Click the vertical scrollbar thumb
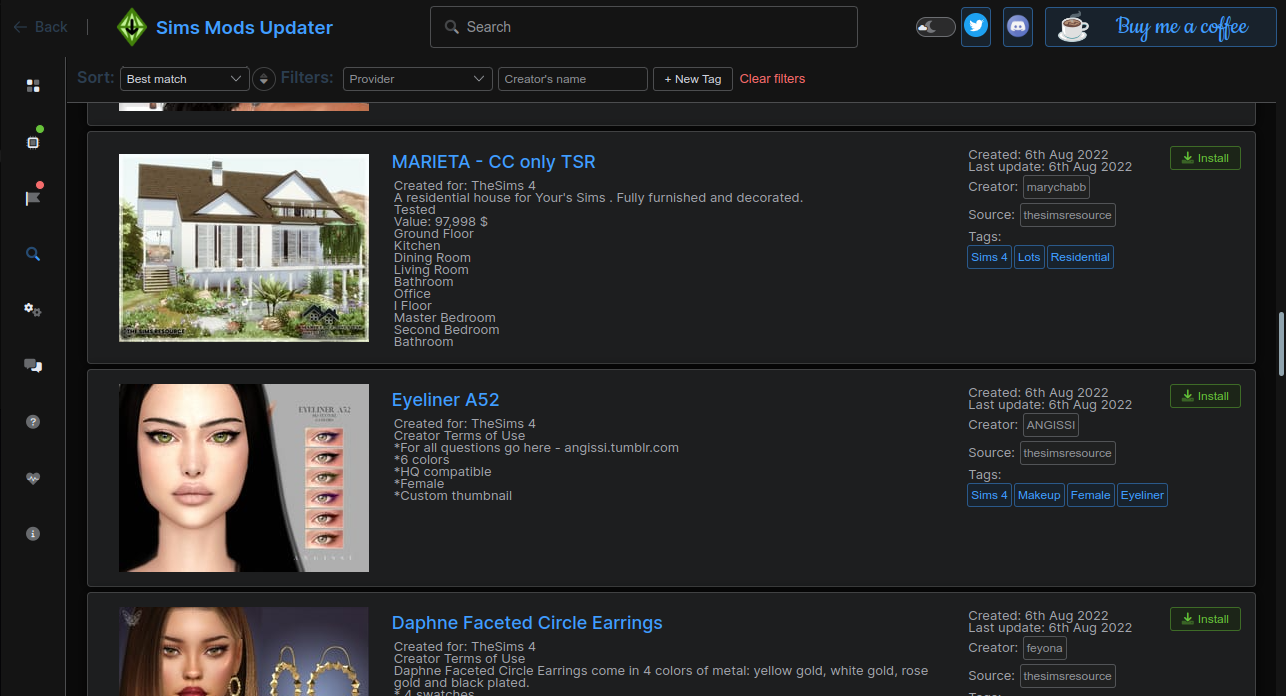 (x=1281, y=345)
